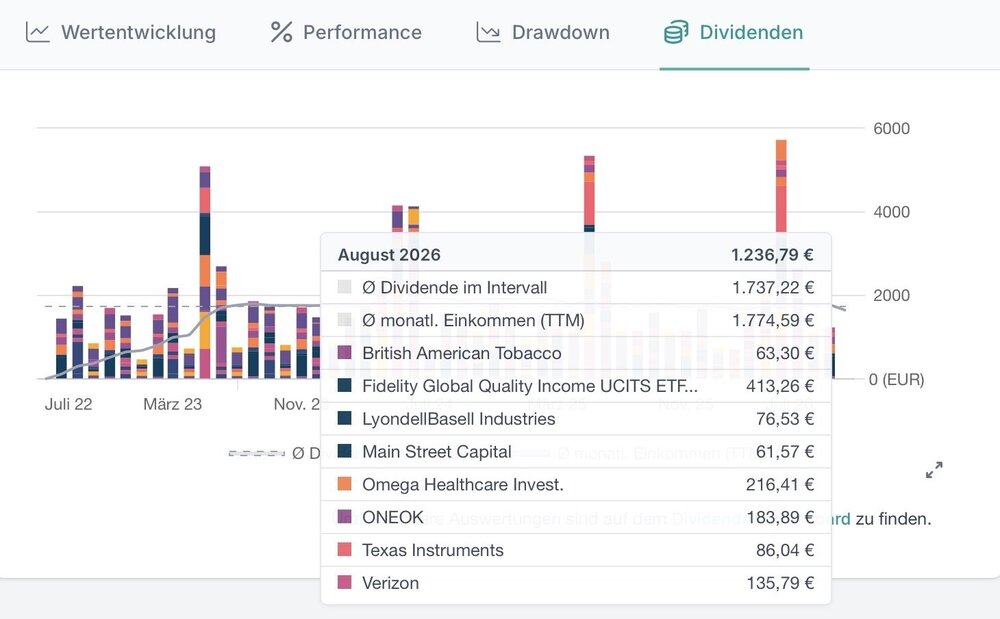This screenshot has width=1000, height=619.
Task: Click the 0 (EUR) axis label
Action: (x=896, y=379)
